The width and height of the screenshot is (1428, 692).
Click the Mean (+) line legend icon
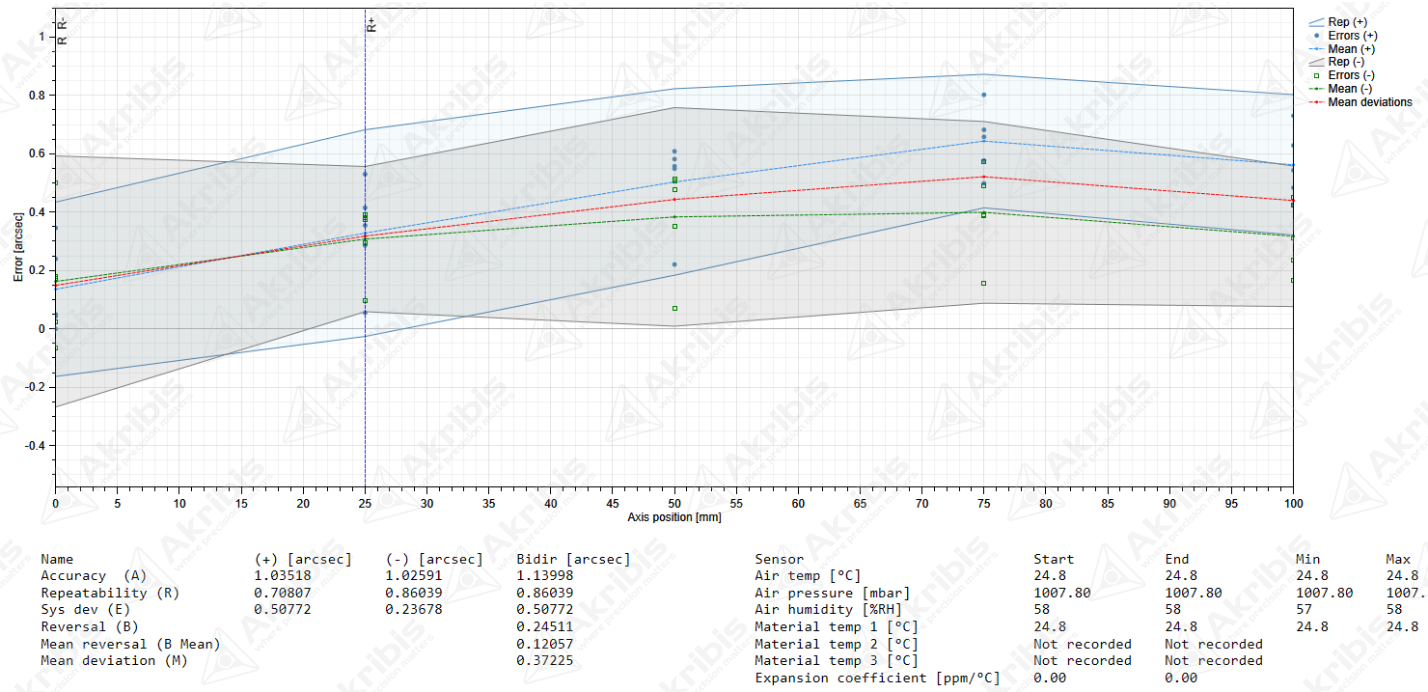[1316, 49]
